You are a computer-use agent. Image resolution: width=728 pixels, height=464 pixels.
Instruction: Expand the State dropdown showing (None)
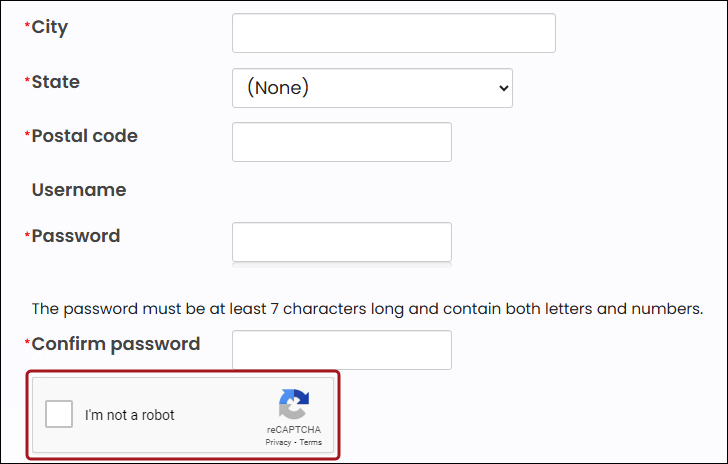pos(372,88)
